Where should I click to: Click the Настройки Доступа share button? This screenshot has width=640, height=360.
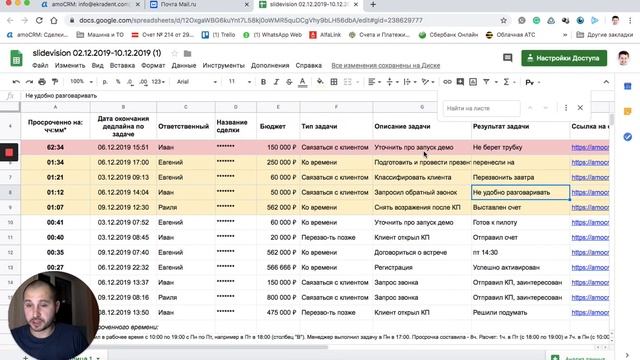pos(564,58)
